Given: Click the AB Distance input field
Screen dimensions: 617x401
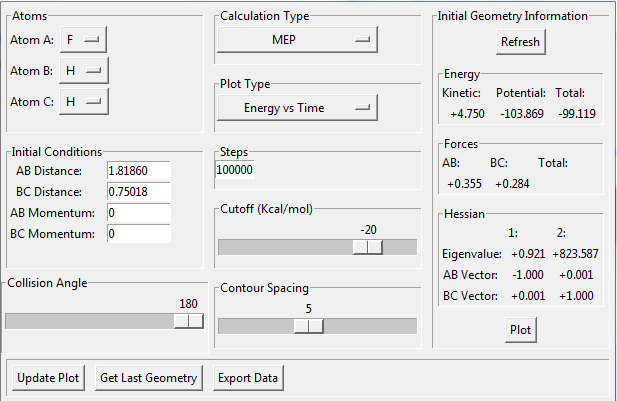Looking at the screenshot, I should pyautogui.click(x=138, y=171).
